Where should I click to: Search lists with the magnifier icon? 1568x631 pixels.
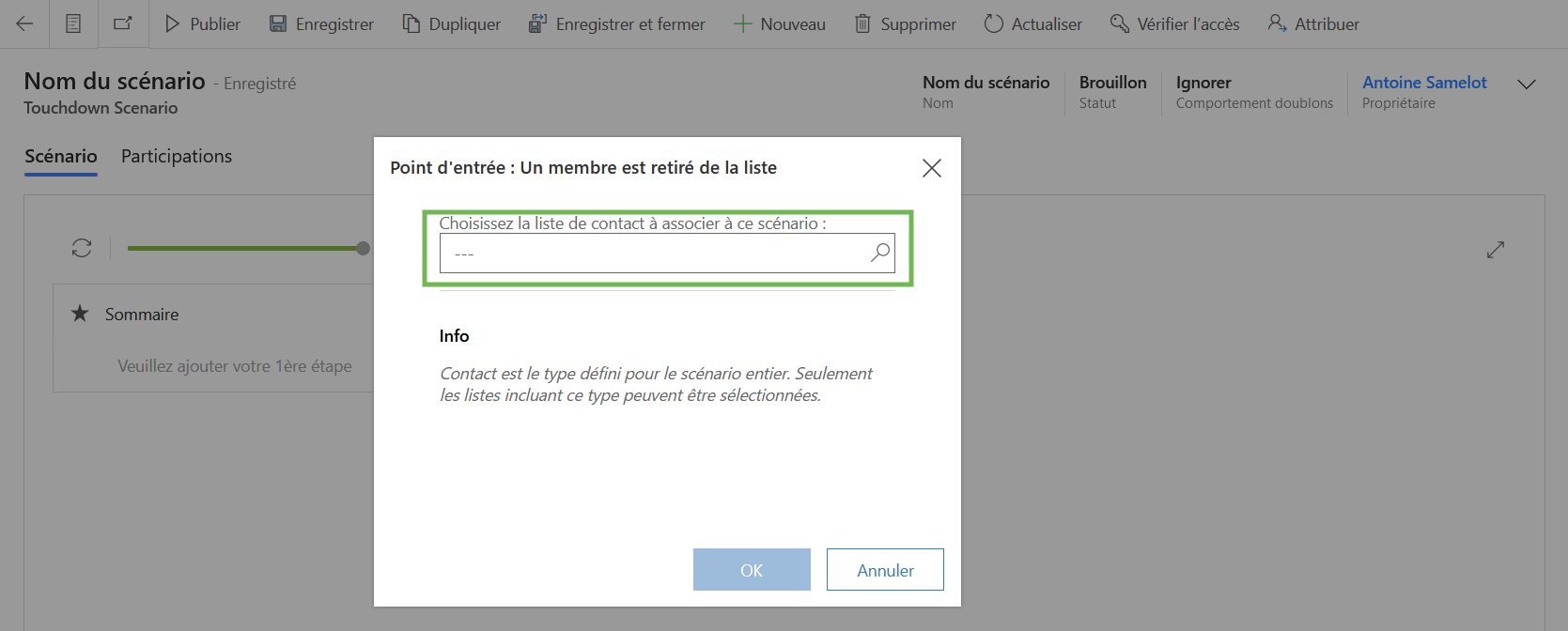(879, 253)
